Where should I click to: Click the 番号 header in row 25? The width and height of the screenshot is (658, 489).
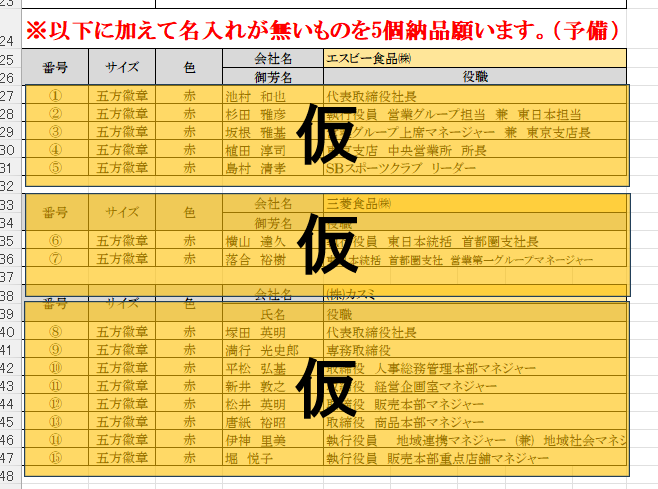55,67
